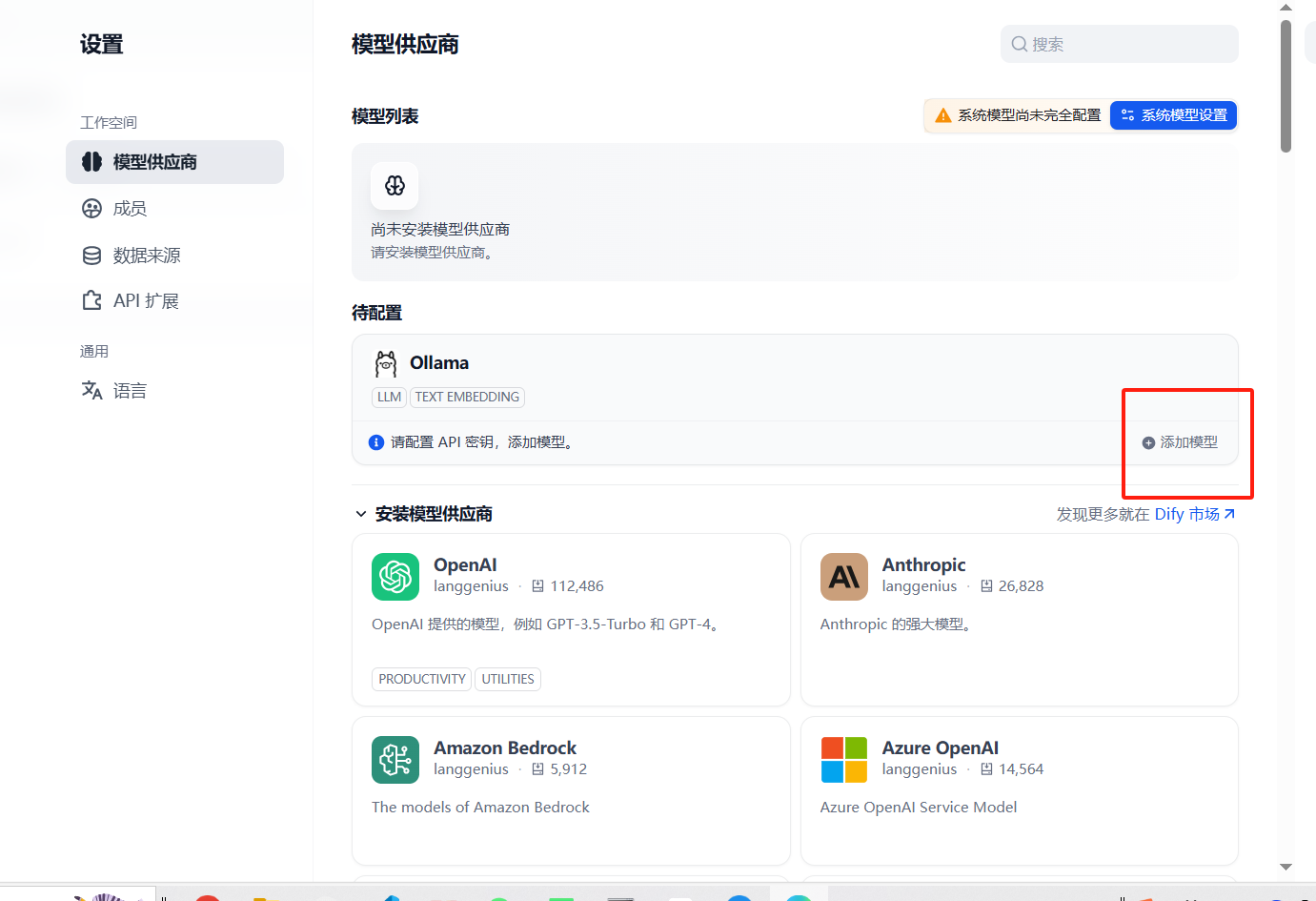Click the 请配置 API 密钥，添加模型 notice
The height and width of the screenshot is (901, 1316).
click(x=483, y=442)
